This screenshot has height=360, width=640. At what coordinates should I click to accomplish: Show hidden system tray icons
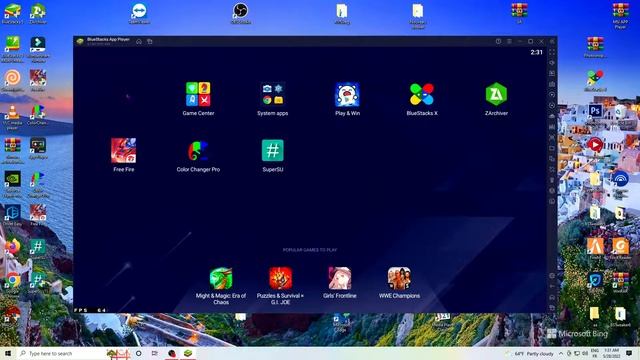[x=561, y=353]
